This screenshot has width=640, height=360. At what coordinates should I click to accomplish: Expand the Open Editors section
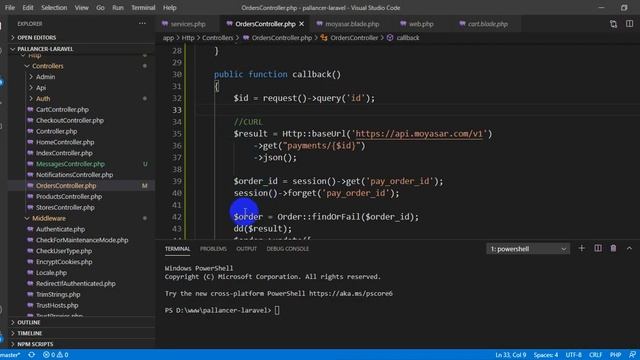pyautogui.click(x=37, y=38)
